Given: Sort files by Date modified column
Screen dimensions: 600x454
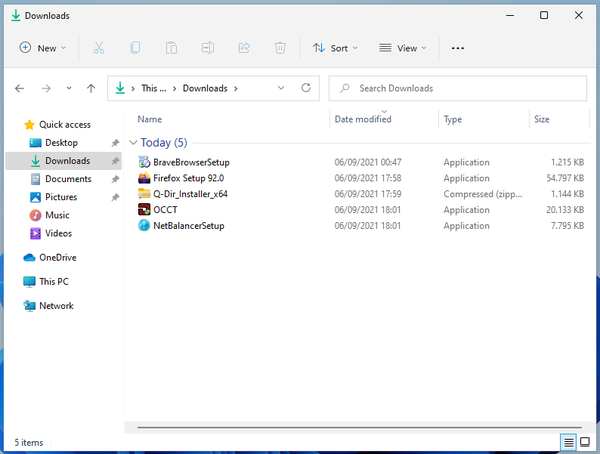Looking at the screenshot, I should (363, 119).
